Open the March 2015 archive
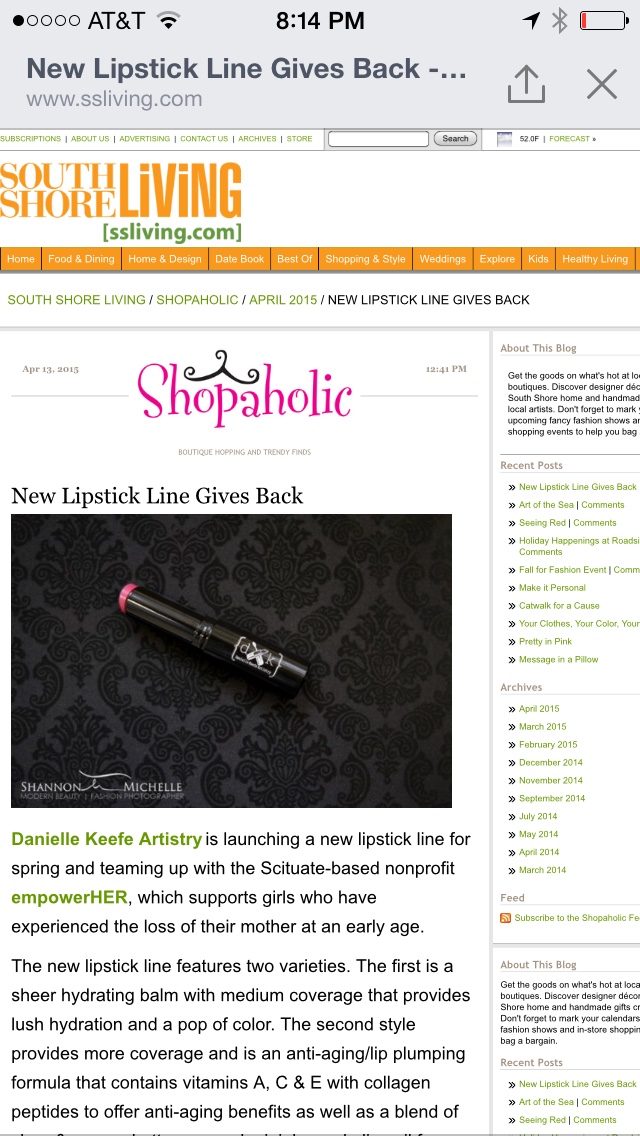This screenshot has height=1136, width=640. (x=542, y=727)
